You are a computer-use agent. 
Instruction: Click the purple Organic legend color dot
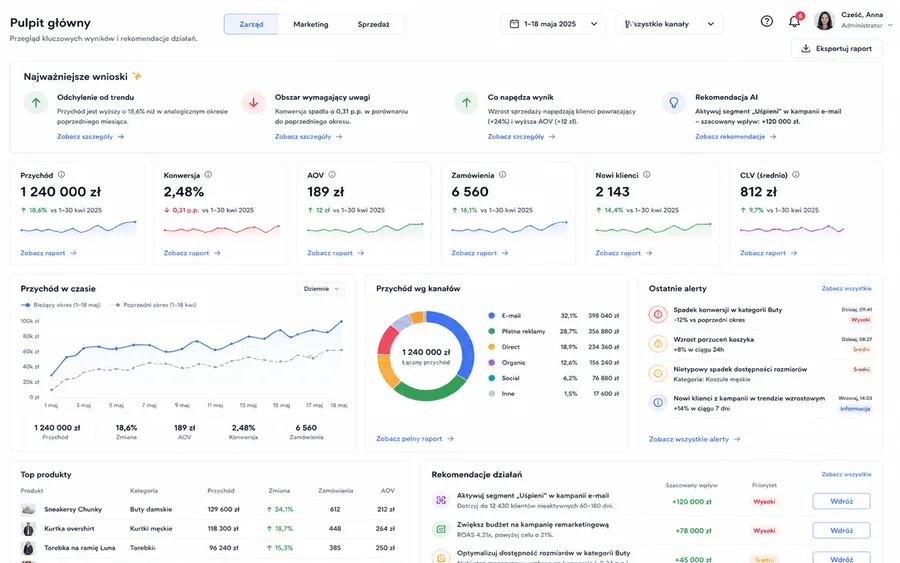[491, 363]
